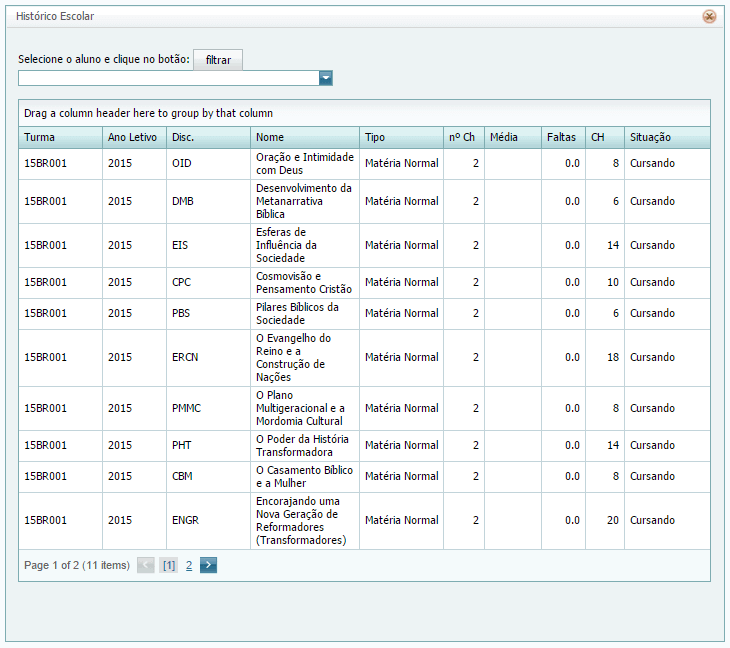Sort by the Tipo column header

[401, 137]
